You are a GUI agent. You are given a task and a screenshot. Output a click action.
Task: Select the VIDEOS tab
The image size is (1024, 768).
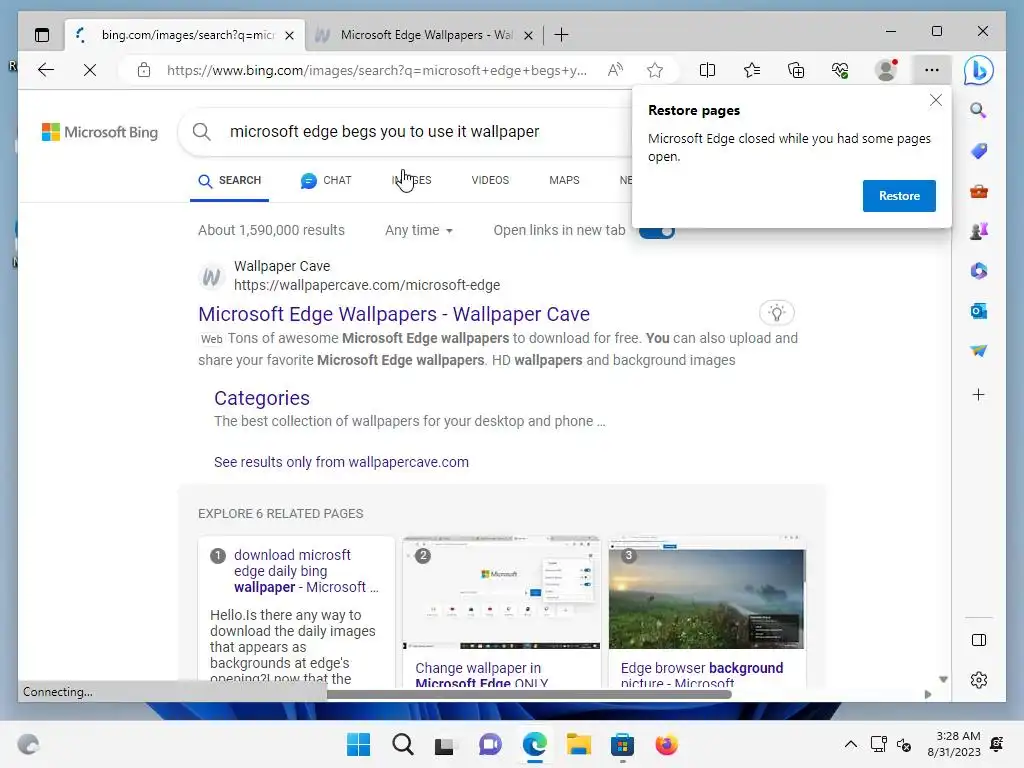490,180
